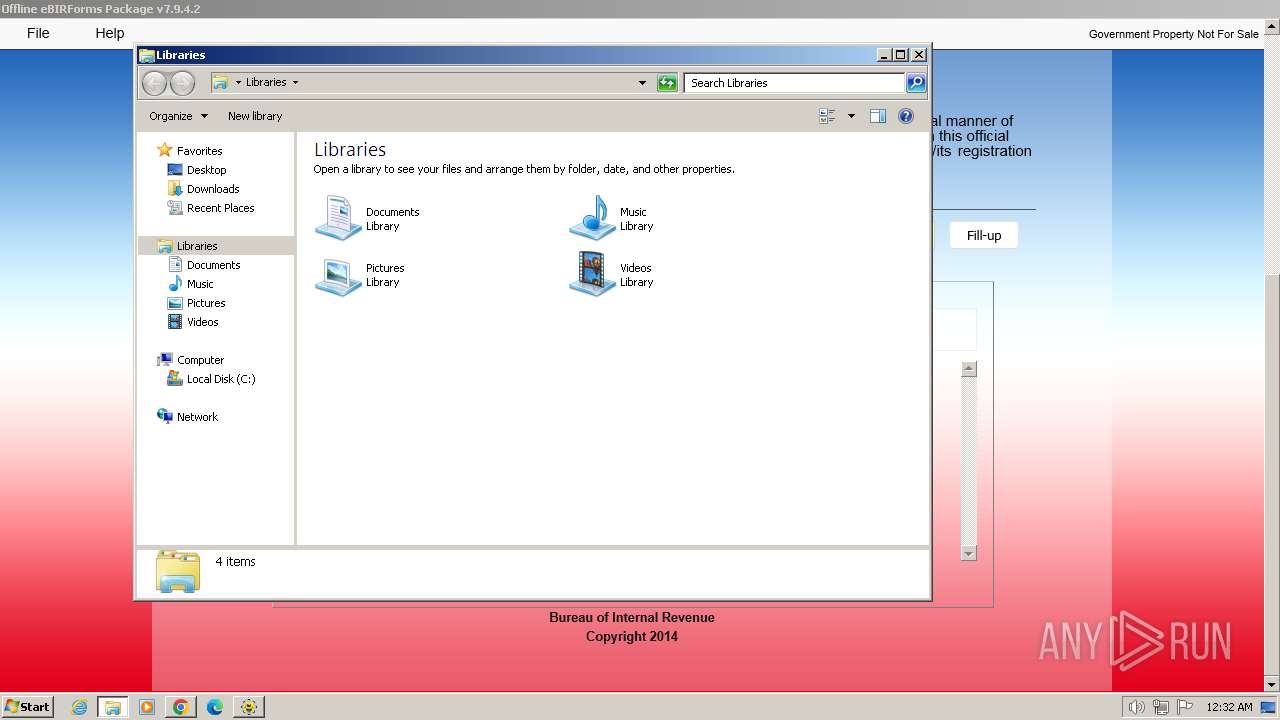The height and width of the screenshot is (720, 1280).
Task: Open the Videos Library icon
Action: click(x=592, y=275)
